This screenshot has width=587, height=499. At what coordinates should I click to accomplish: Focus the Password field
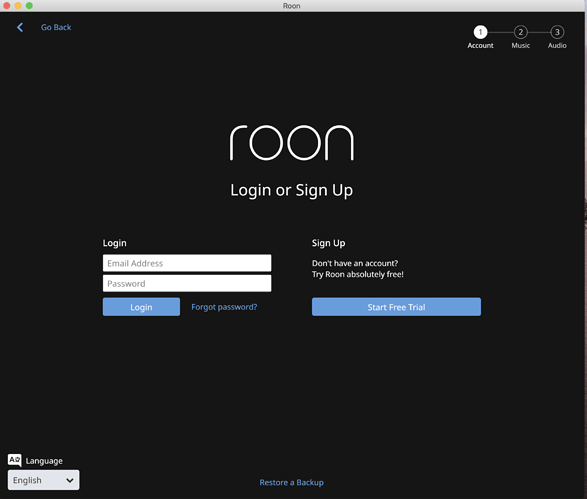pos(187,283)
